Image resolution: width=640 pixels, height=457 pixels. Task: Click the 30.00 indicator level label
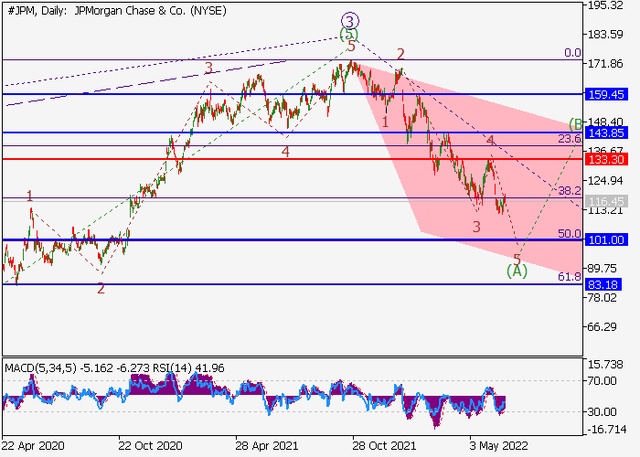point(602,412)
